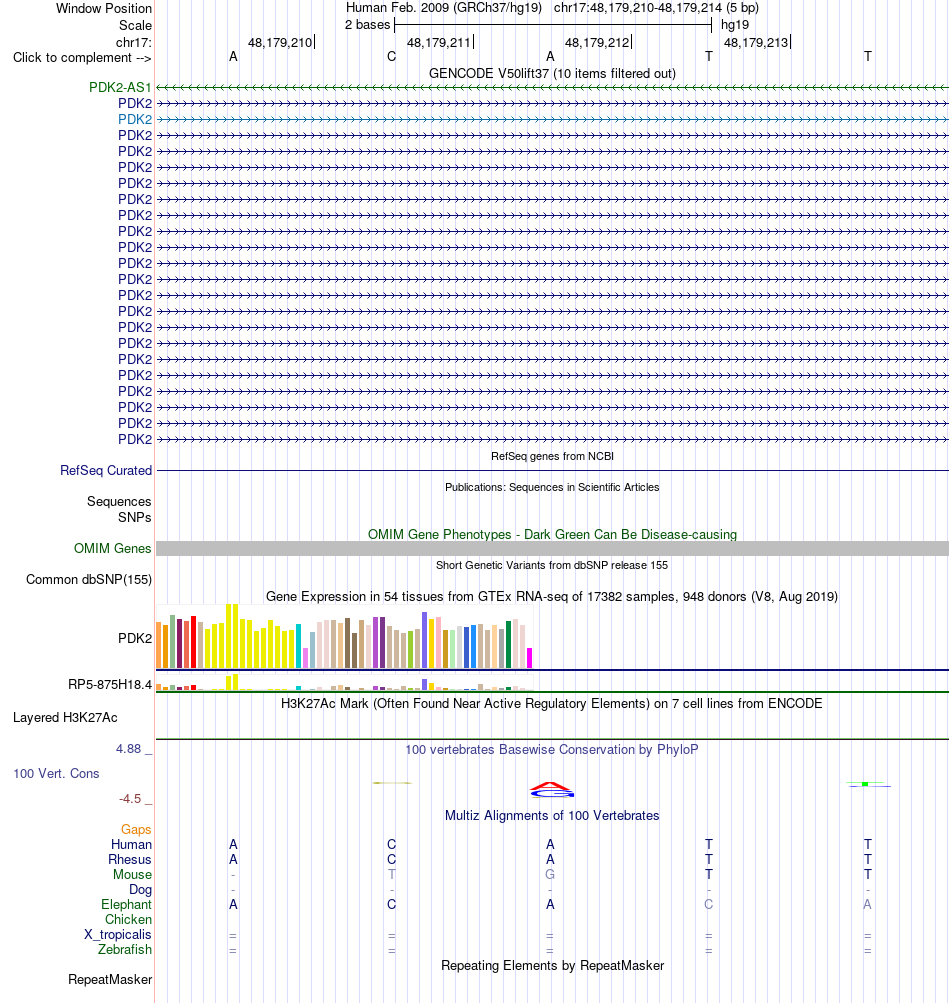Open the H3K27Ac Mark ENCODE track title
Viewport: 950px width, 1003px height.
pyautogui.click(x=552, y=704)
